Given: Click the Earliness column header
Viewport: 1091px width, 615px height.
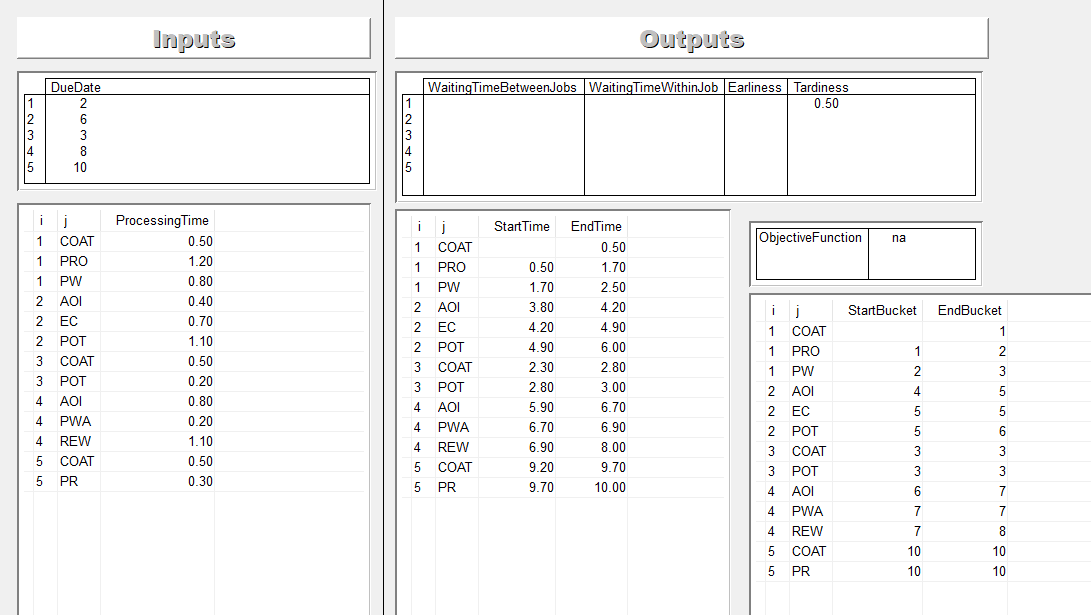Looking at the screenshot, I should (x=754, y=87).
